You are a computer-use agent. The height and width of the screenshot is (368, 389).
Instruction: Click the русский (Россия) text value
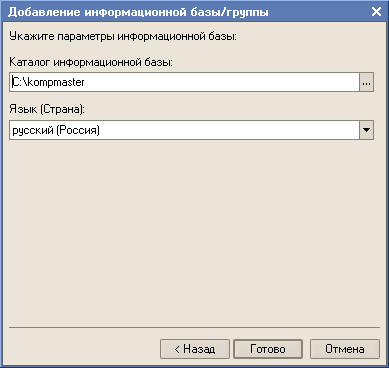click(56, 130)
